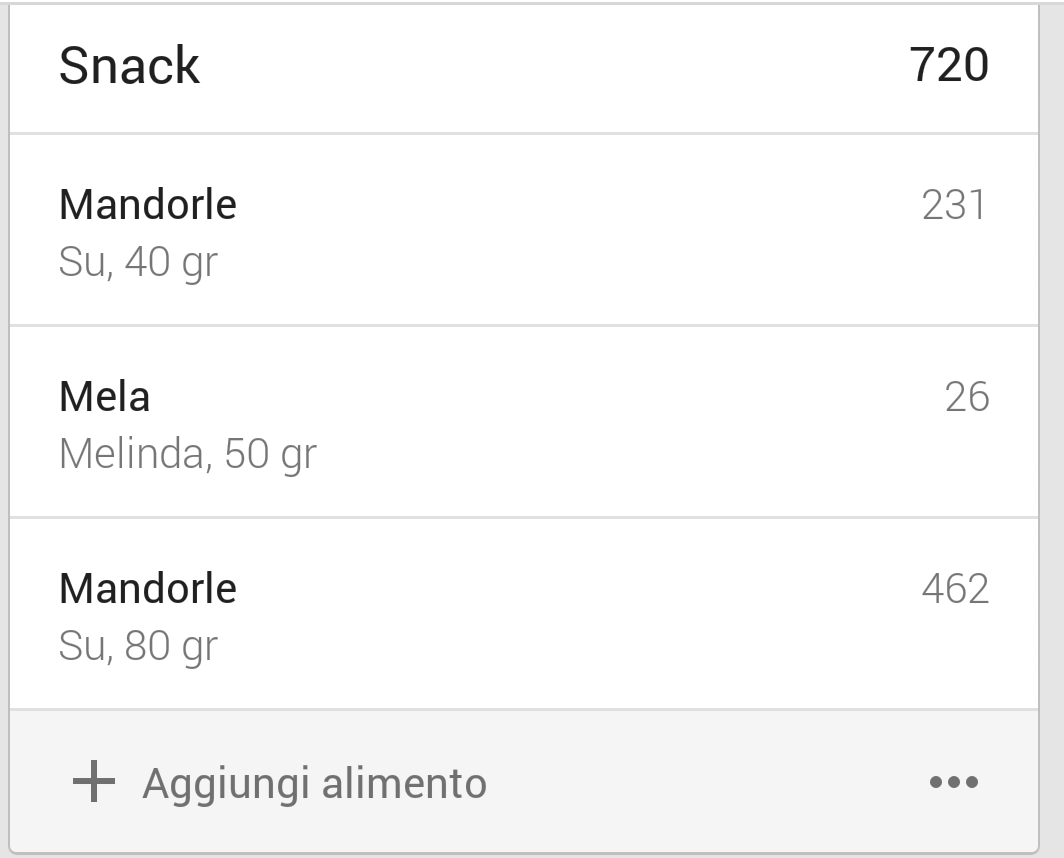The height and width of the screenshot is (858, 1064).
Task: Tap the plus icon to add food
Action: coord(94,781)
